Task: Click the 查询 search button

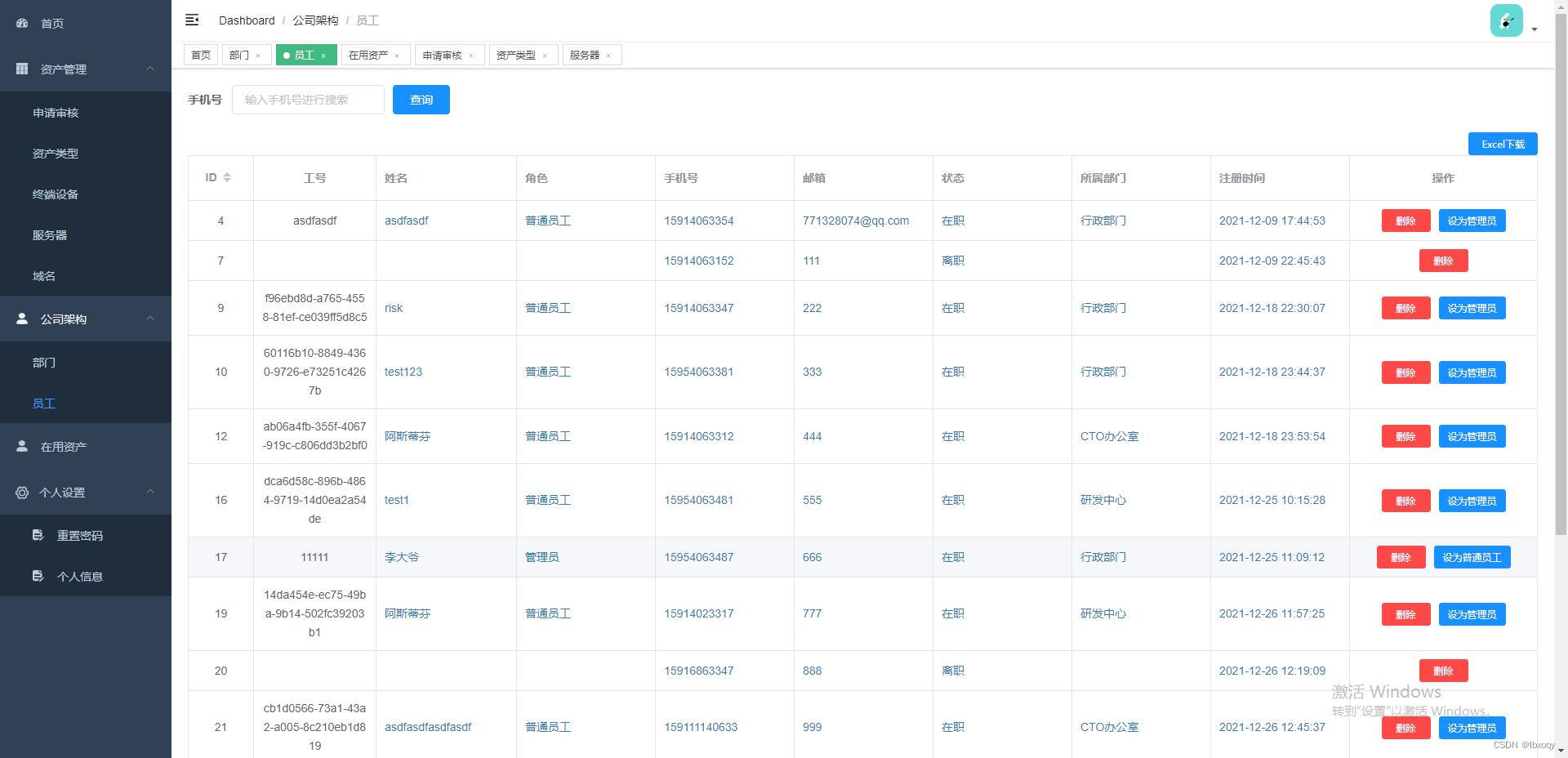Action: tap(421, 100)
